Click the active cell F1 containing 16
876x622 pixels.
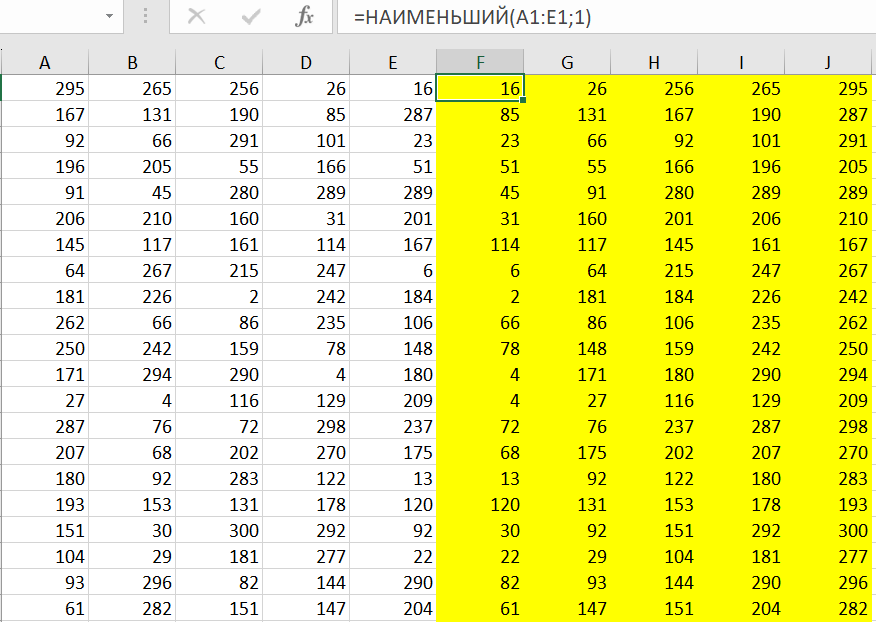pyautogui.click(x=480, y=89)
